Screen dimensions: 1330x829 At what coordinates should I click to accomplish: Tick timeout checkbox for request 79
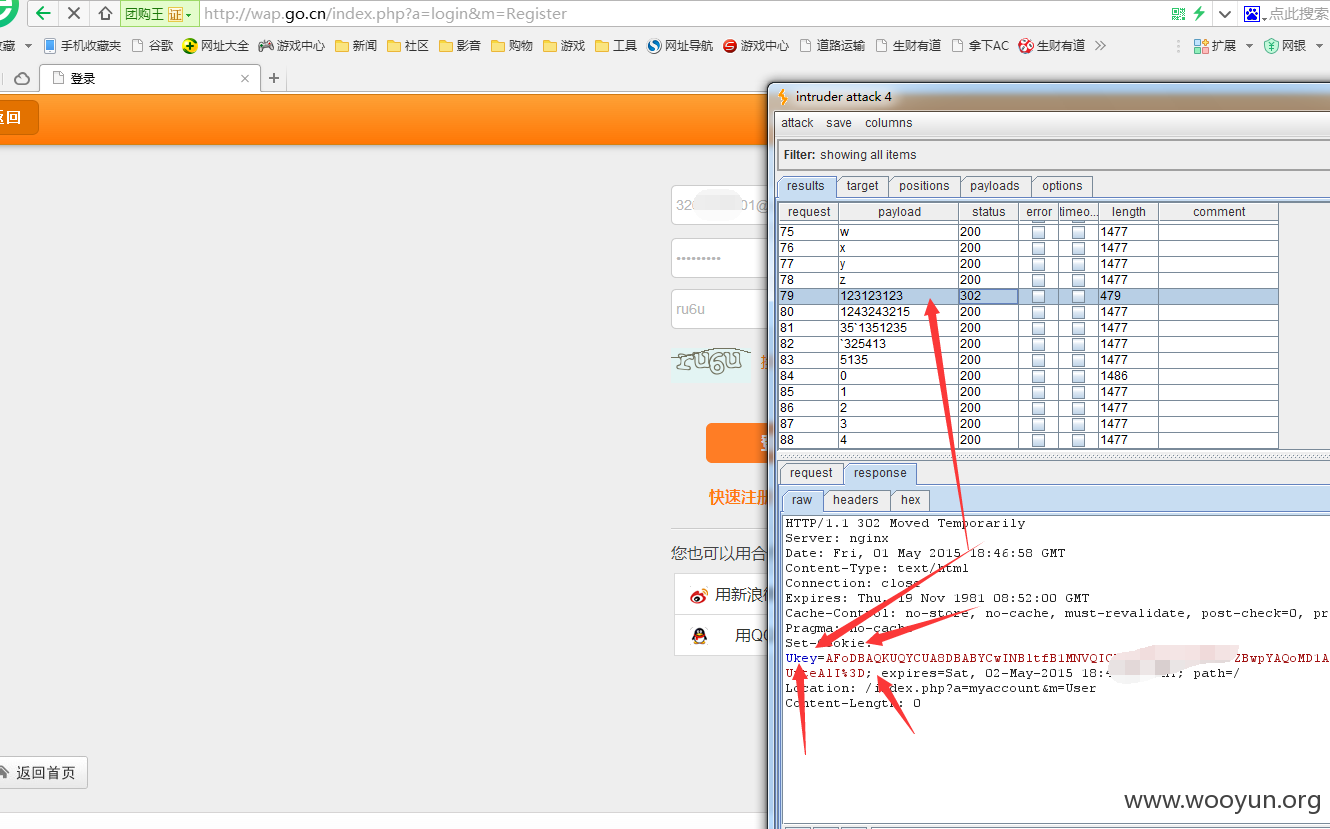(1078, 296)
